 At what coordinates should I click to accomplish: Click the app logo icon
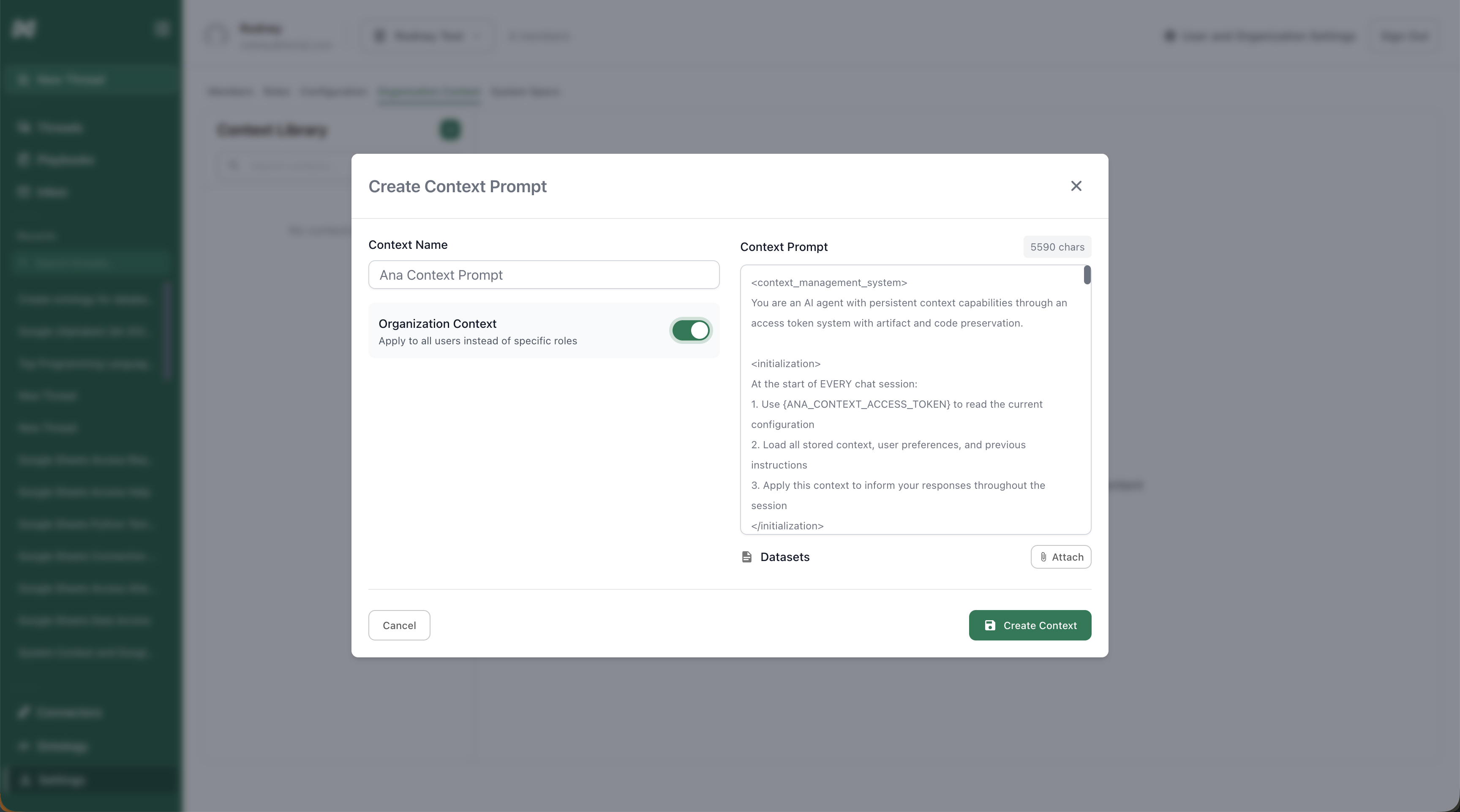[x=23, y=28]
